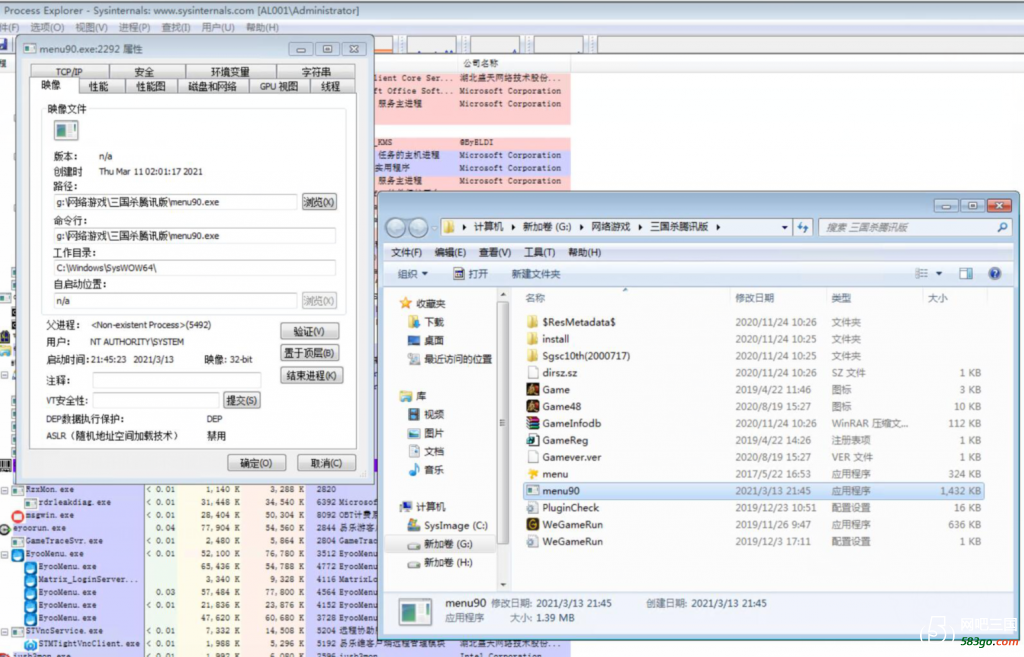Click 打开 in the Explorer toolbar

pos(471,274)
